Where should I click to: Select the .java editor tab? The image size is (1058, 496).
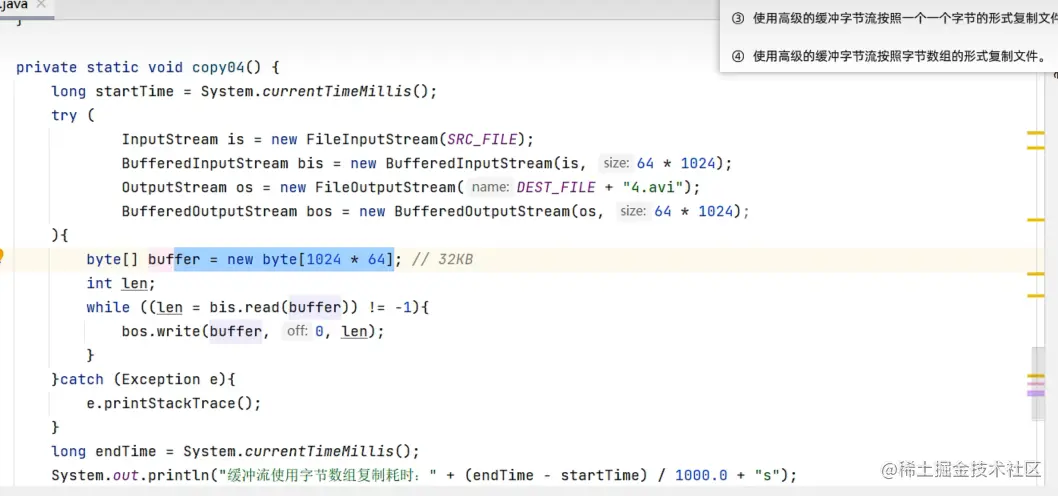[x=24, y=5]
